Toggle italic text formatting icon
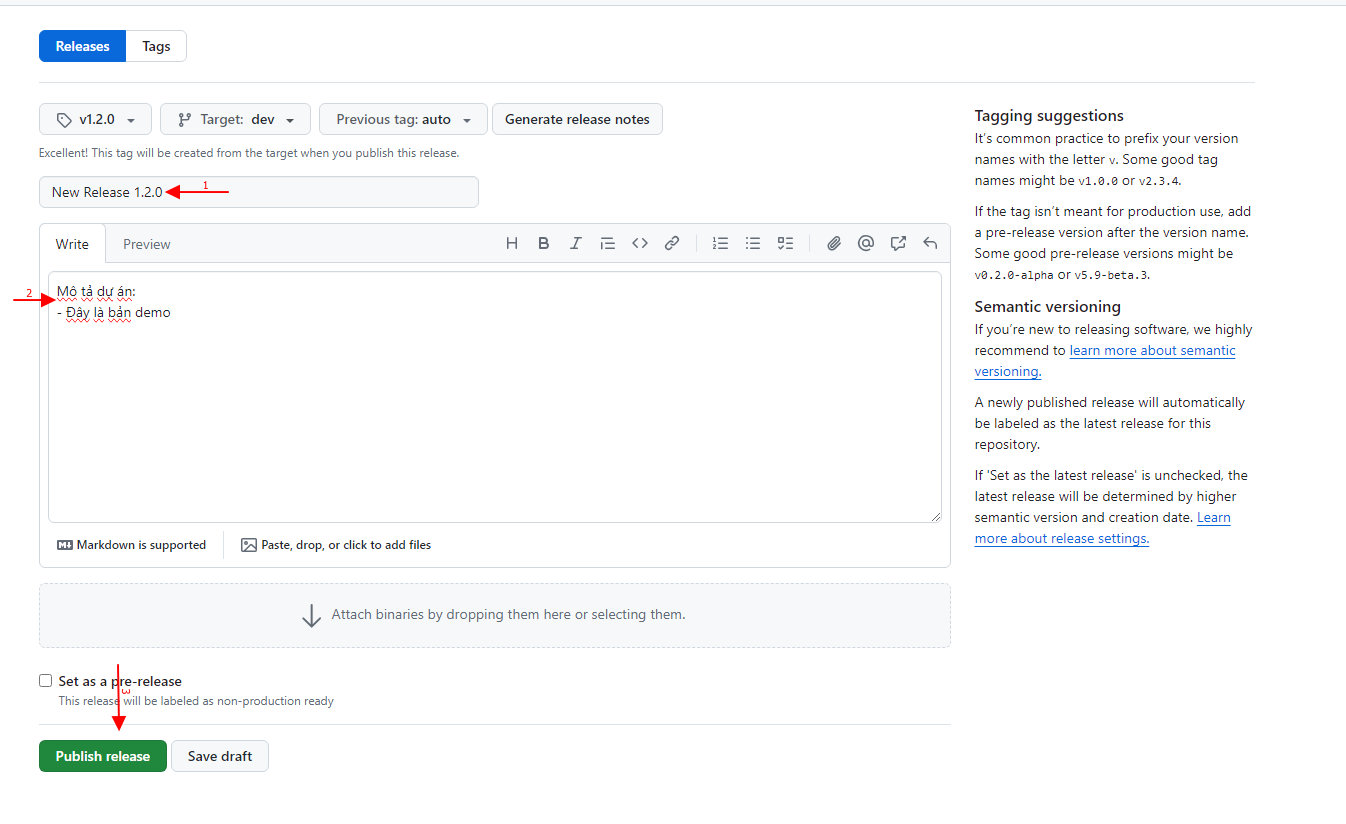The image size is (1346, 824). [x=576, y=243]
